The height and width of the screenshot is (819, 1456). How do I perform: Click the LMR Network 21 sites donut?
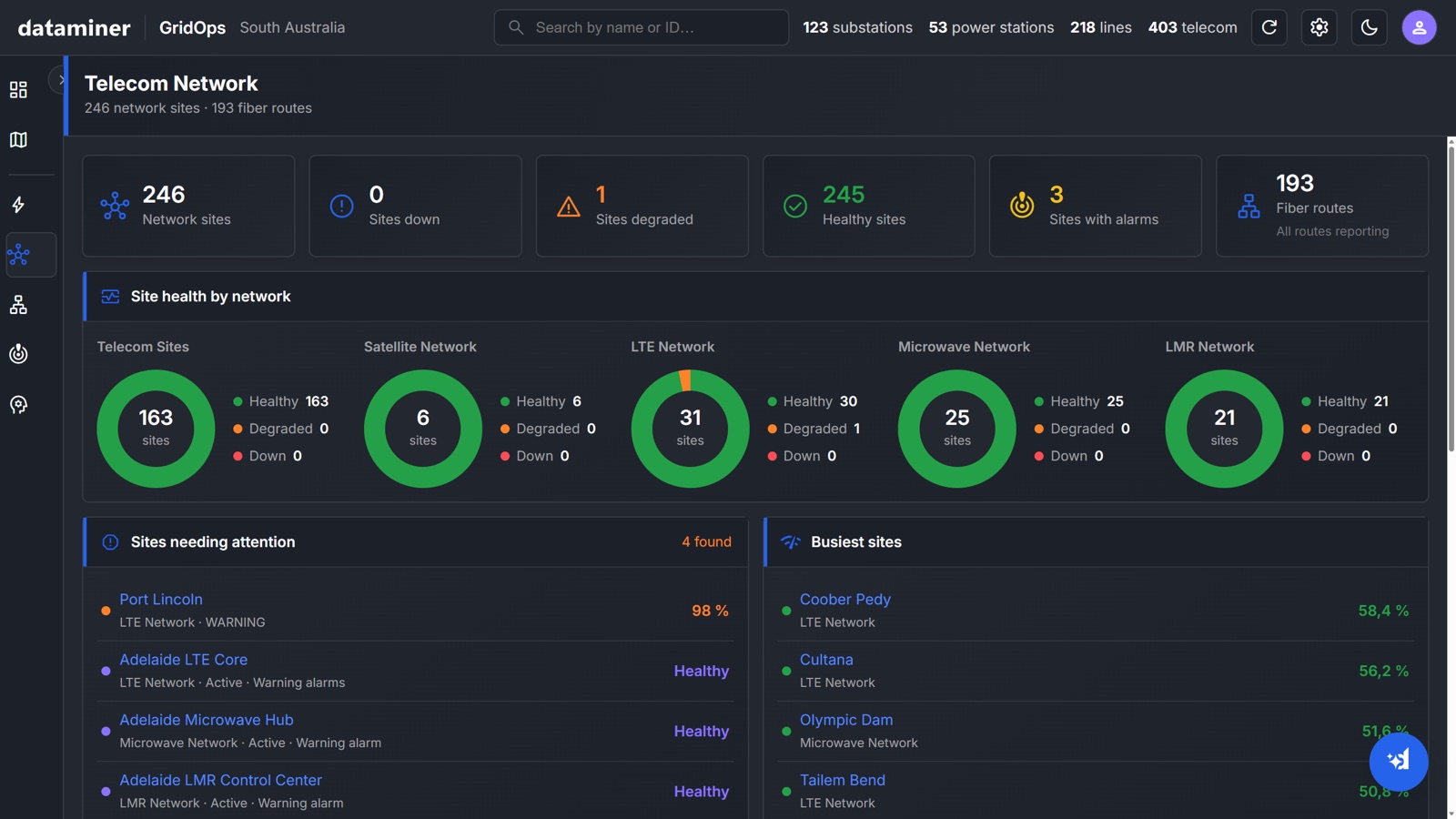(1224, 428)
